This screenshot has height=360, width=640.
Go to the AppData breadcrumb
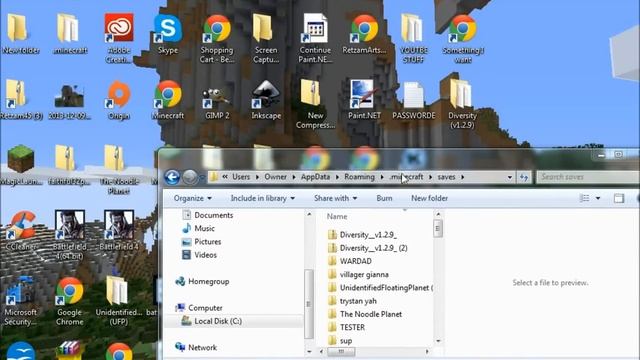pyautogui.click(x=315, y=177)
